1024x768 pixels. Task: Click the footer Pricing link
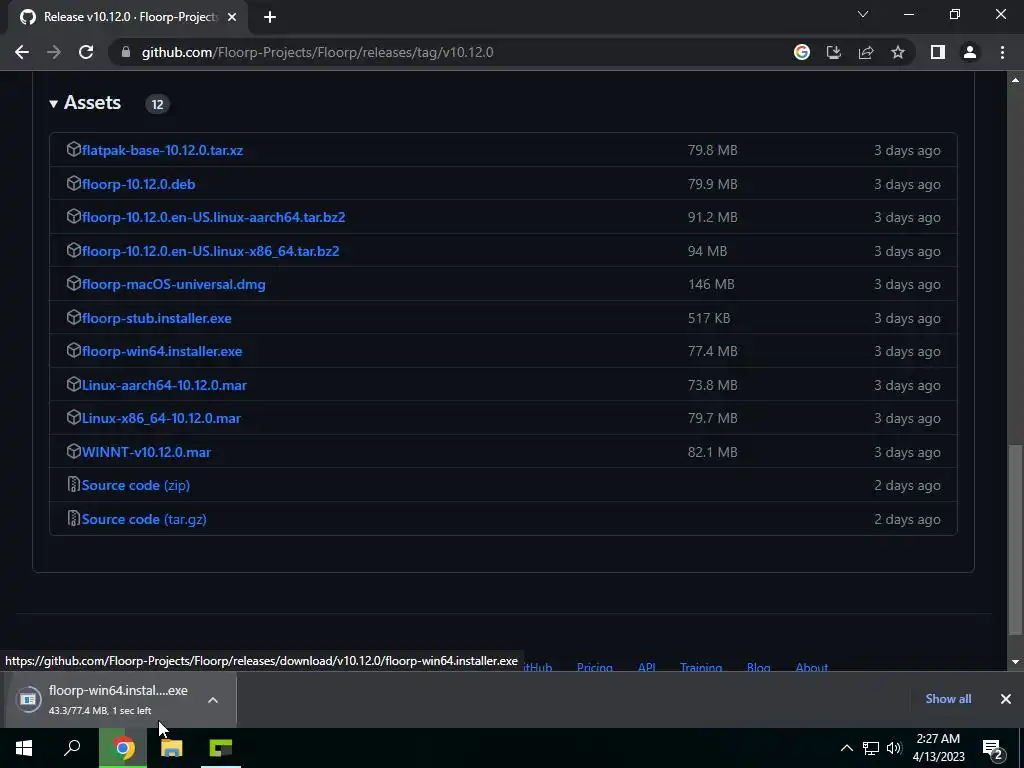click(x=594, y=667)
